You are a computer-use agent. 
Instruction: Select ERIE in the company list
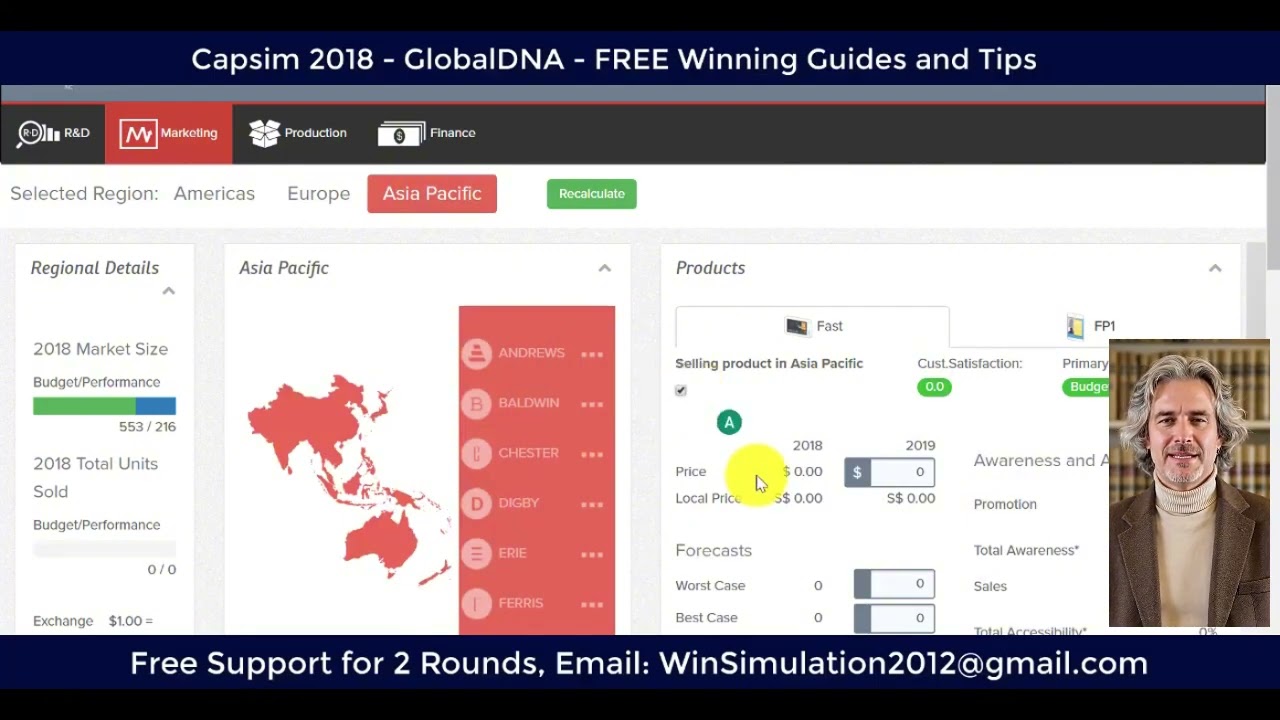coord(512,553)
